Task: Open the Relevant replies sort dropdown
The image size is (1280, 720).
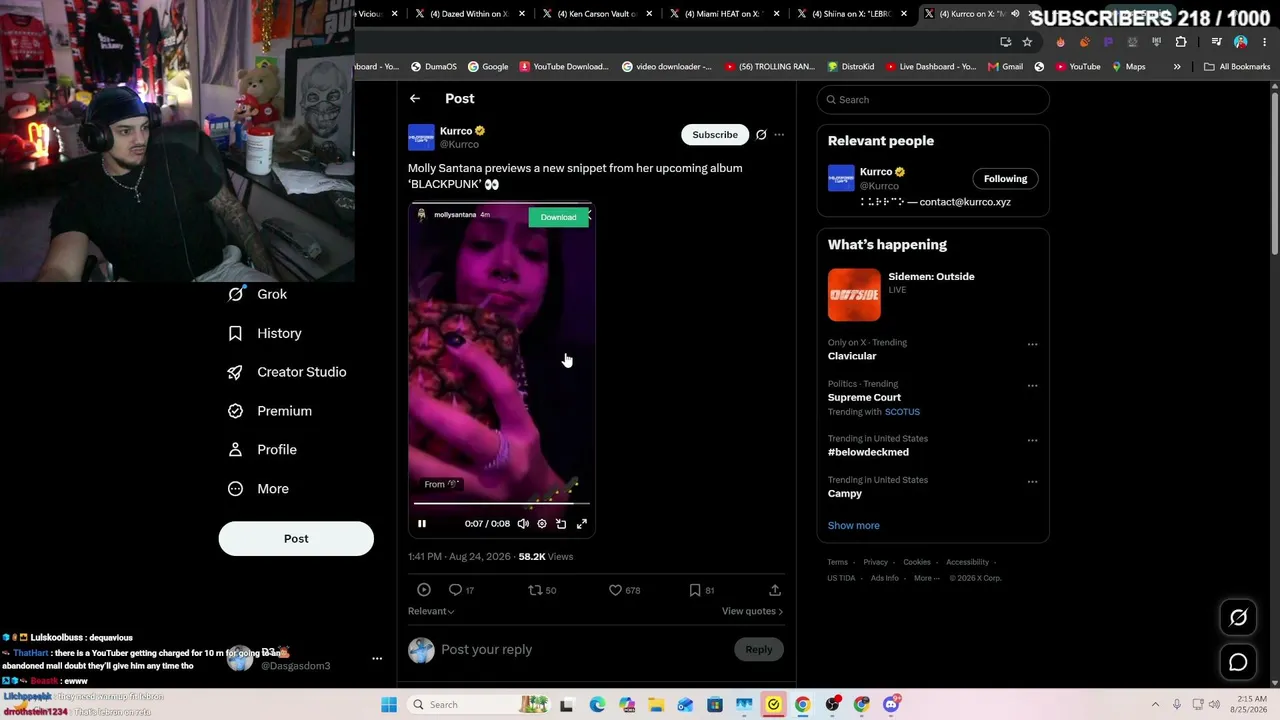Action: point(431,611)
